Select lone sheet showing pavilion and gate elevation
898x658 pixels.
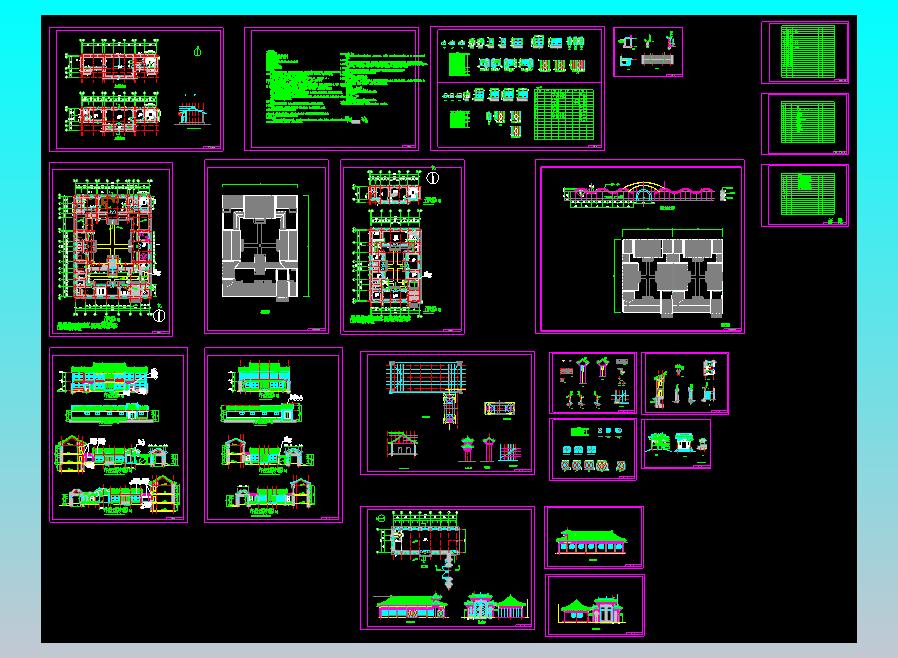(595, 606)
